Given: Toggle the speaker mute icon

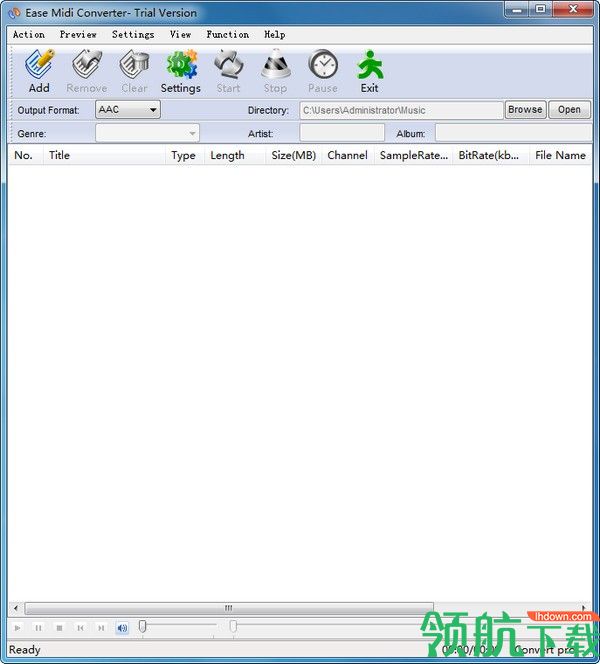Looking at the screenshot, I should pyautogui.click(x=122, y=628).
